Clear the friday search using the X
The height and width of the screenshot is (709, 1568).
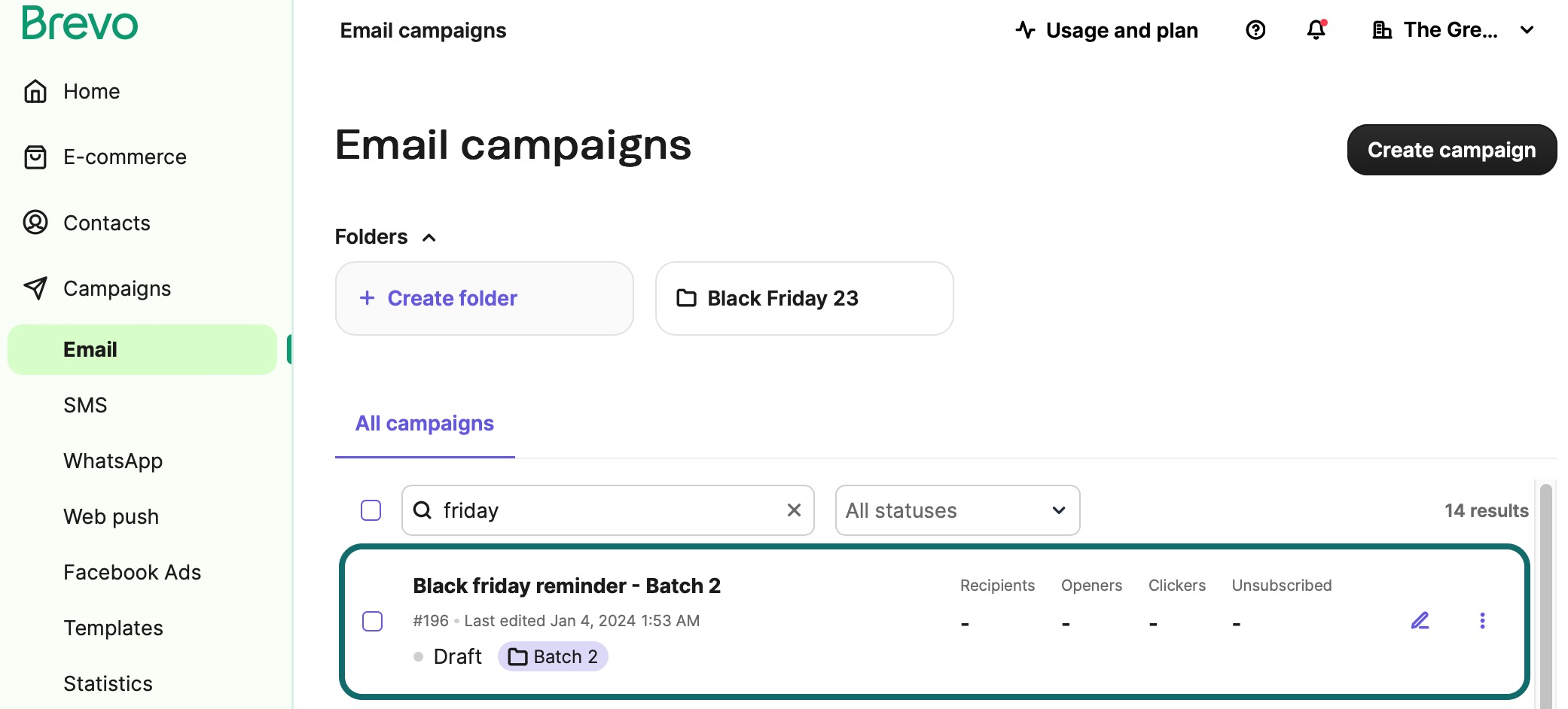(x=794, y=510)
